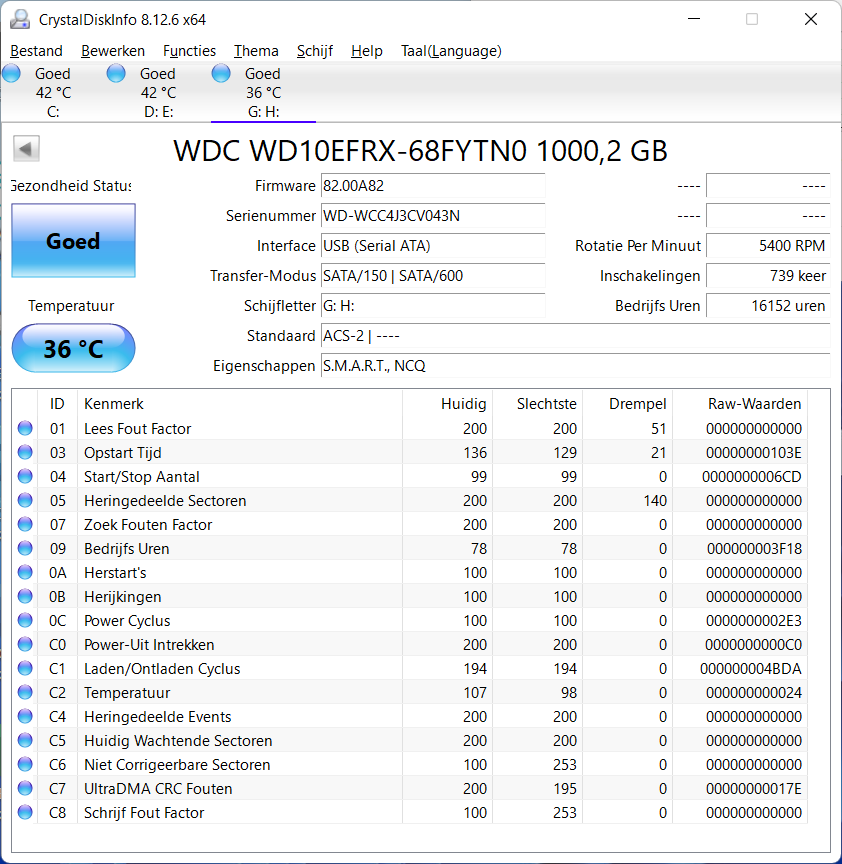Click the CrystalDiskInfo app icon in title bar

click(20, 19)
